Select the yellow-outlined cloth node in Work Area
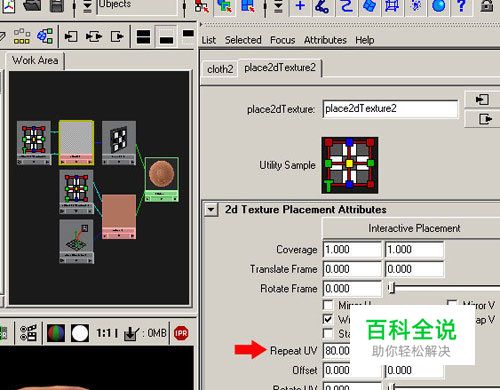 (x=76, y=143)
